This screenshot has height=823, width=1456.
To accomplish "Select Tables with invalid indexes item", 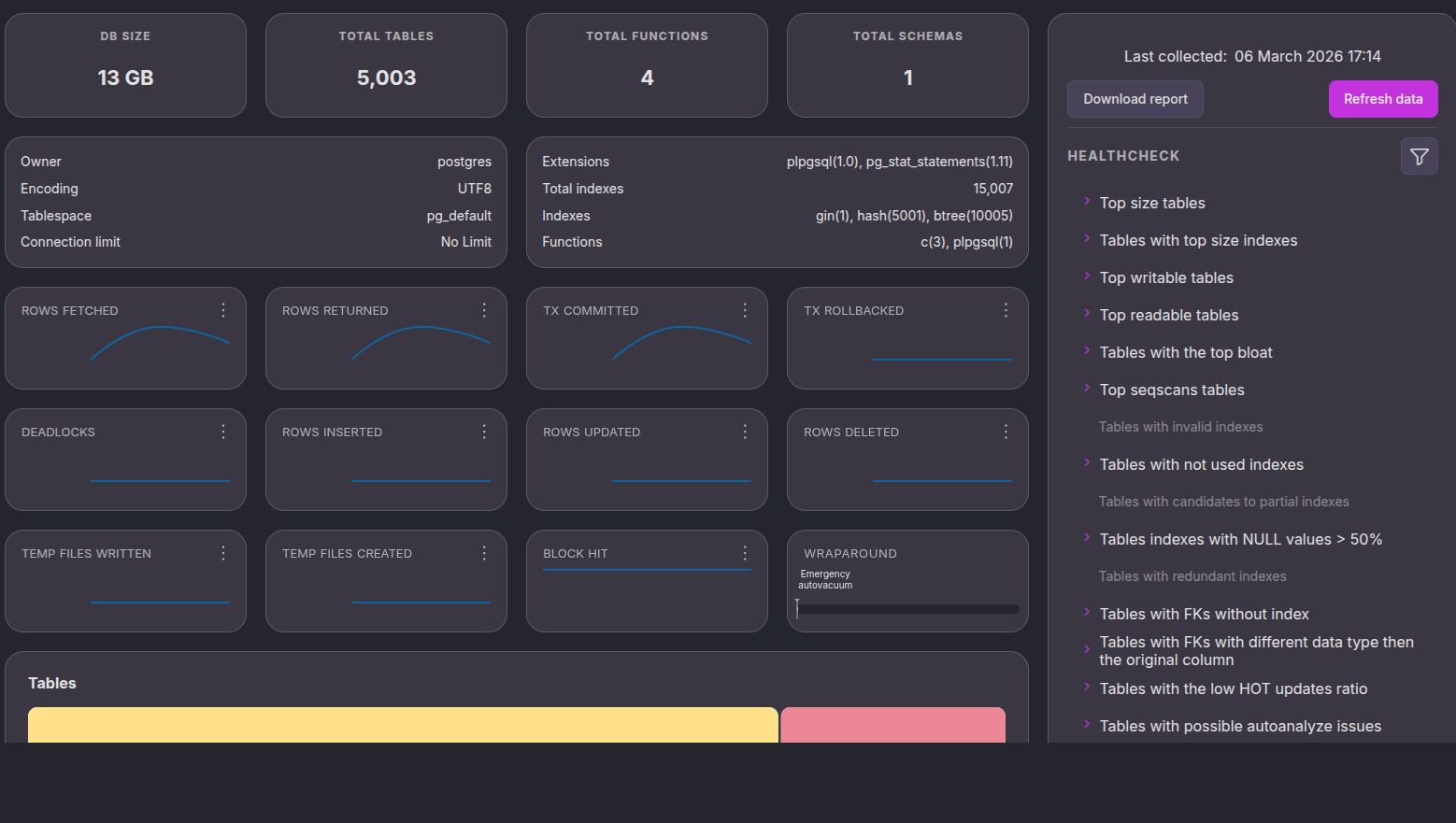I will click(x=1180, y=427).
